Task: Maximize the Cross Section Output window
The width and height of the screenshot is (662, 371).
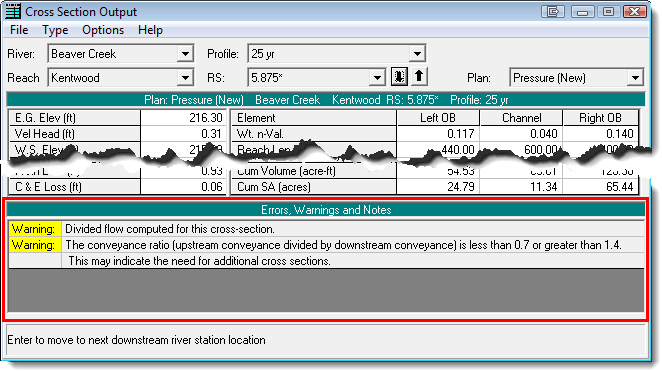Action: pos(608,11)
